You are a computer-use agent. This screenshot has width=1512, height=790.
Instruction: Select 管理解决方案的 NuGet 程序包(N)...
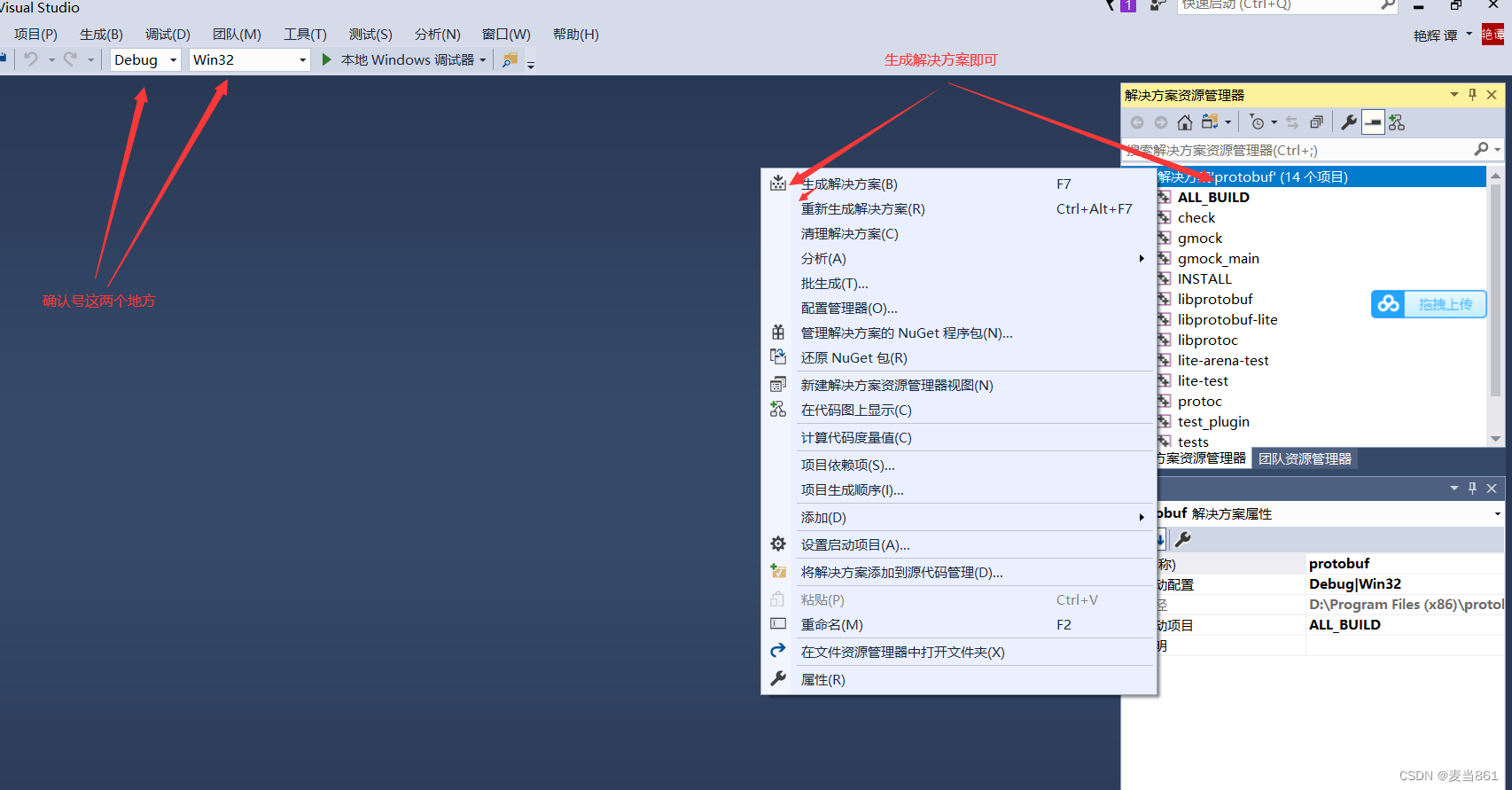(x=959, y=333)
